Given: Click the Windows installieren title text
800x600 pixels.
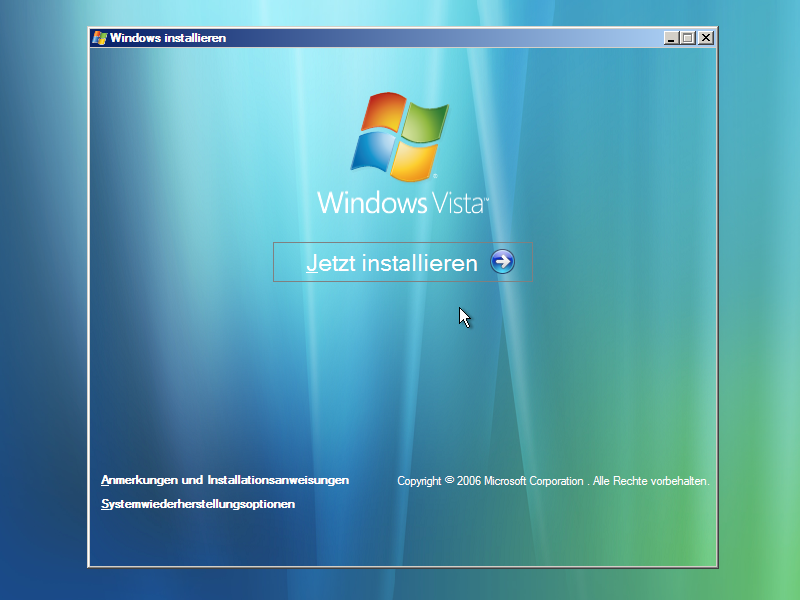Looking at the screenshot, I should pyautogui.click(x=168, y=38).
